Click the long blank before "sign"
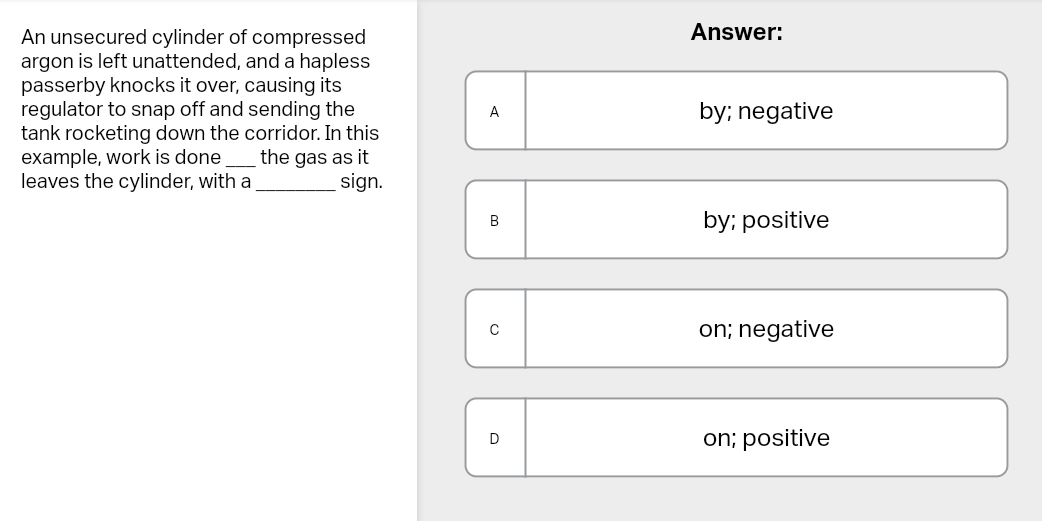The image size is (1042, 521). [296, 184]
